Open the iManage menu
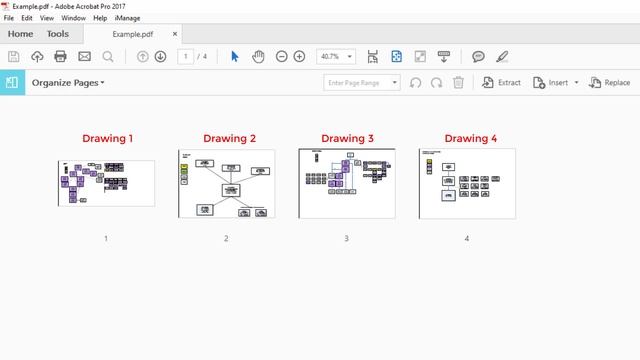This screenshot has height=360, width=640. pyautogui.click(x=127, y=18)
